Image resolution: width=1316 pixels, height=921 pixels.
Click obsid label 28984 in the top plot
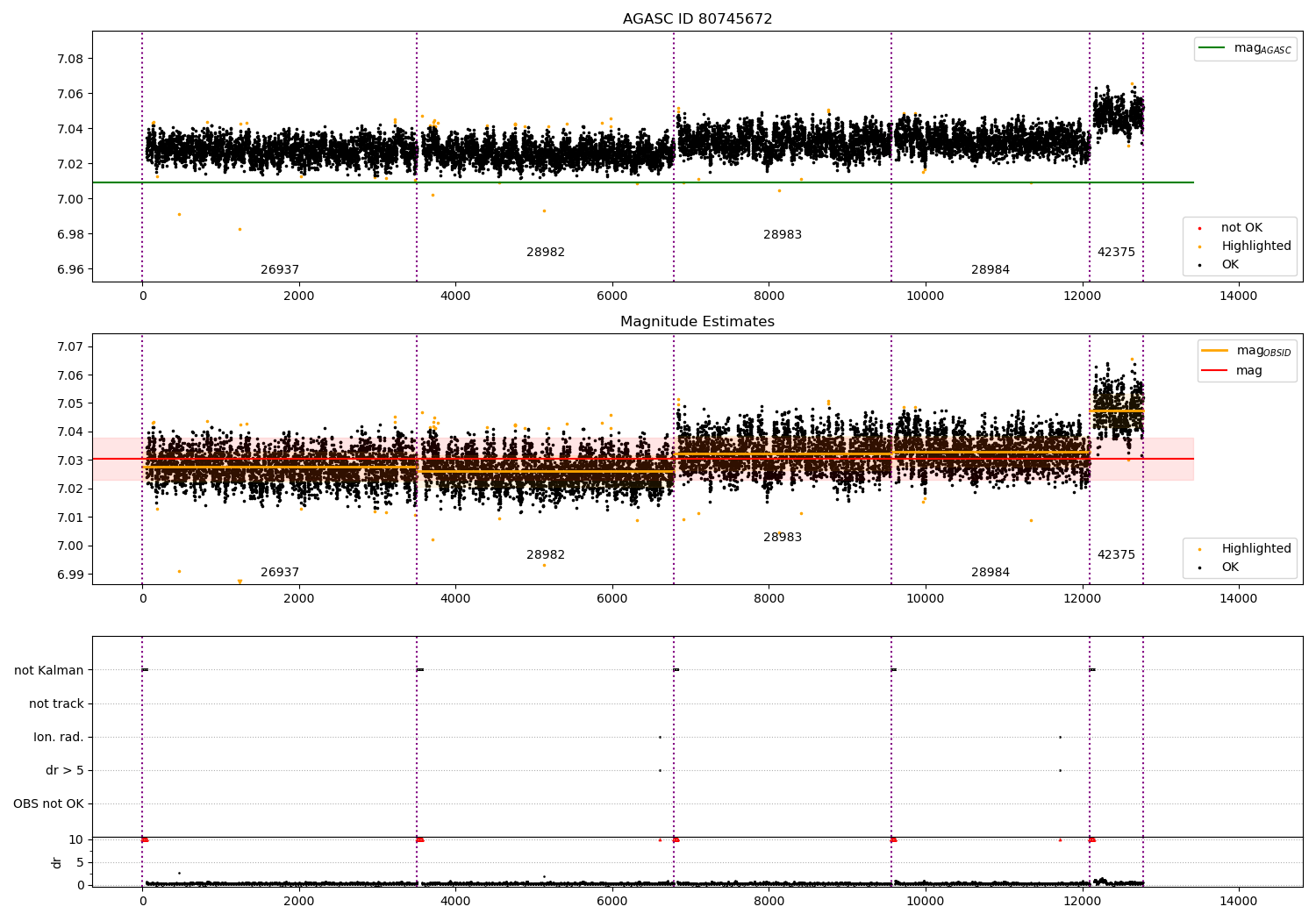click(x=991, y=270)
